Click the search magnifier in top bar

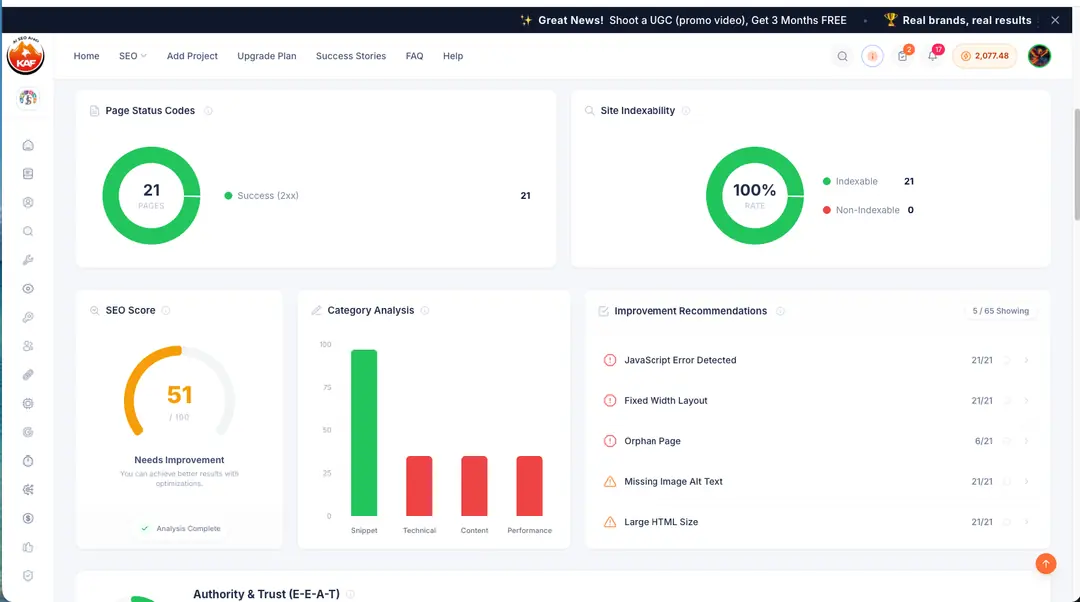point(842,56)
